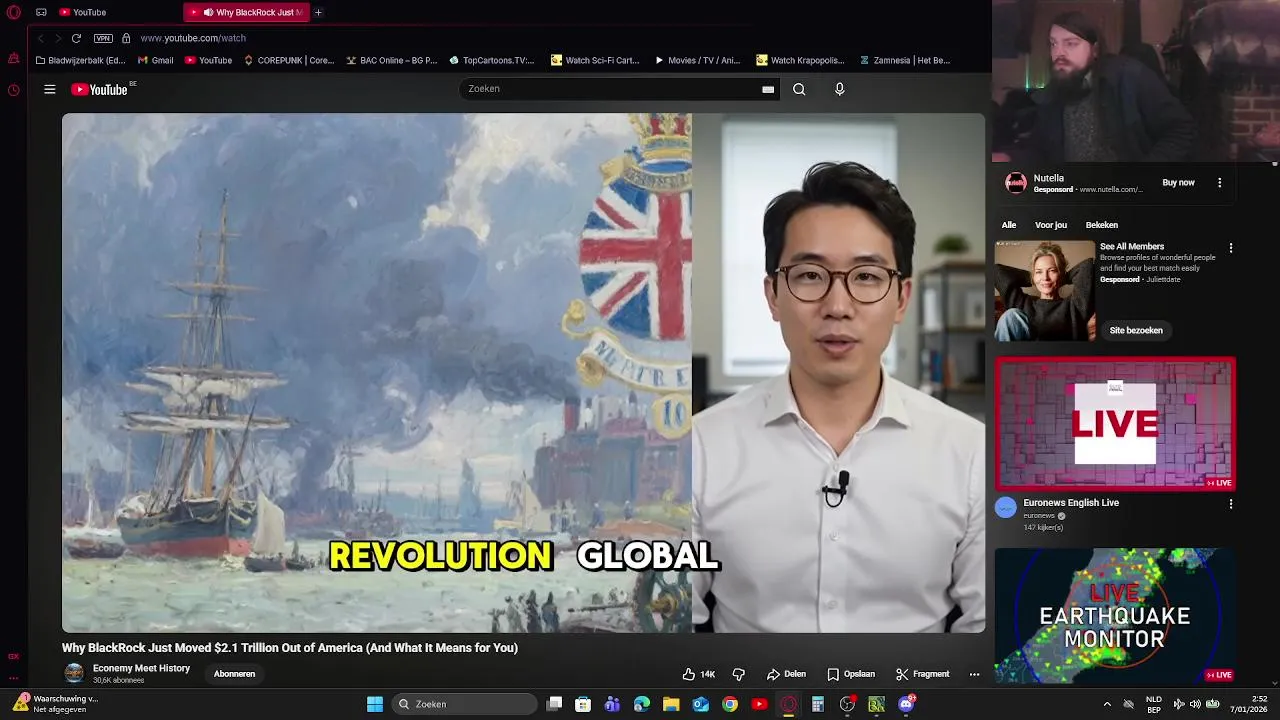Open the Economy Meet History channel avatar
This screenshot has height=720, width=1280.
tap(74, 674)
